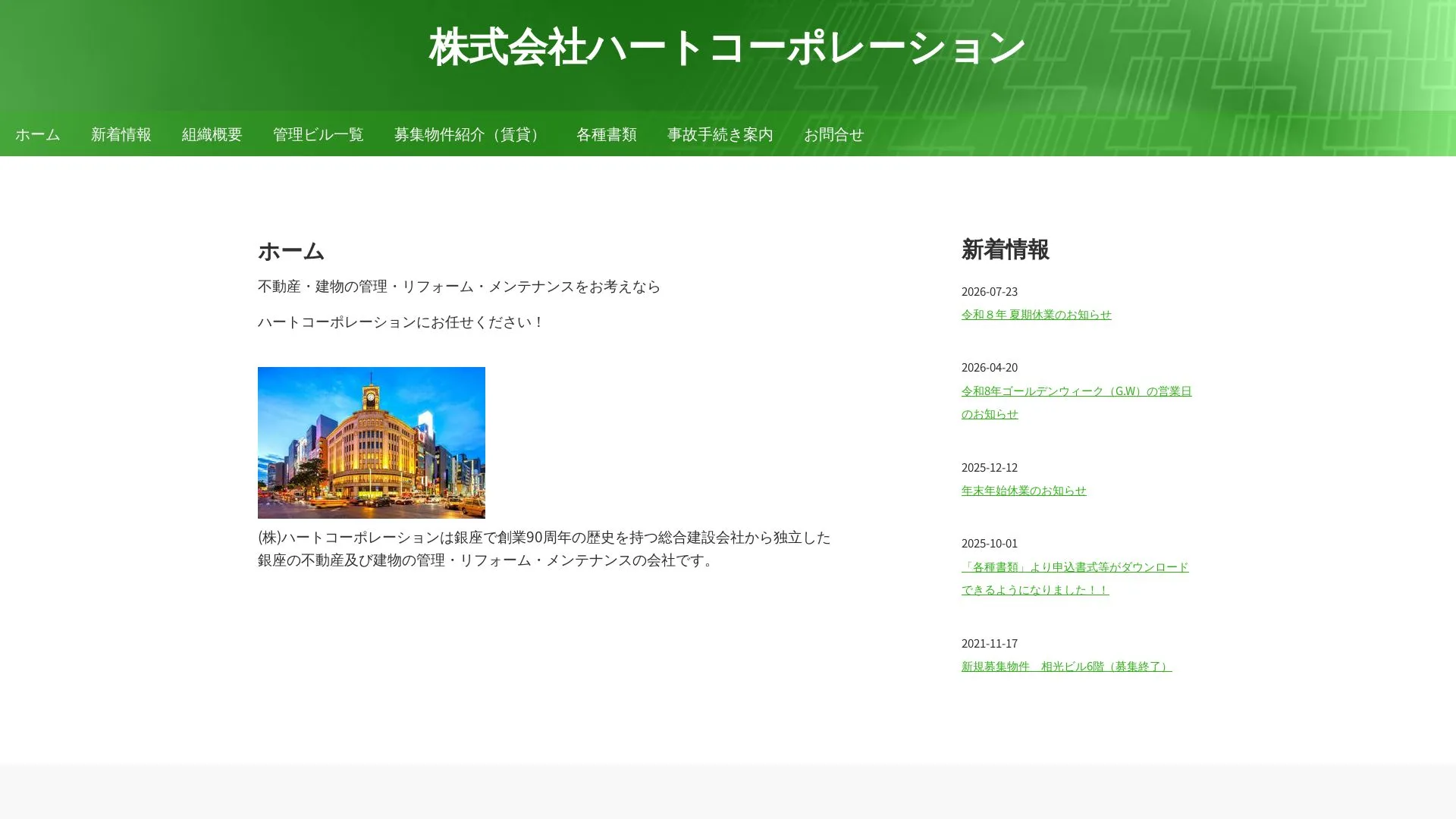The image size is (1456, 819).
Task: Open the ゴールデンウィーク営業日 notice link
Action: tap(1076, 402)
